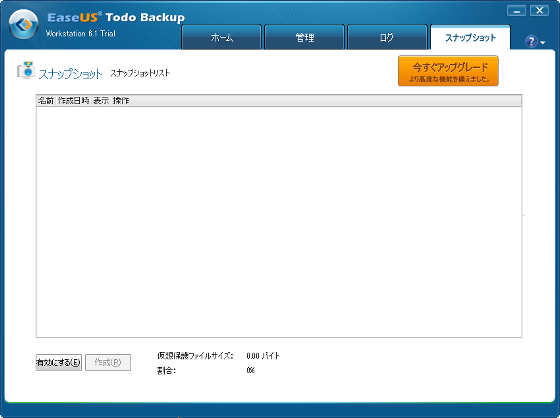Close the Todo Backup window

tap(539, 11)
